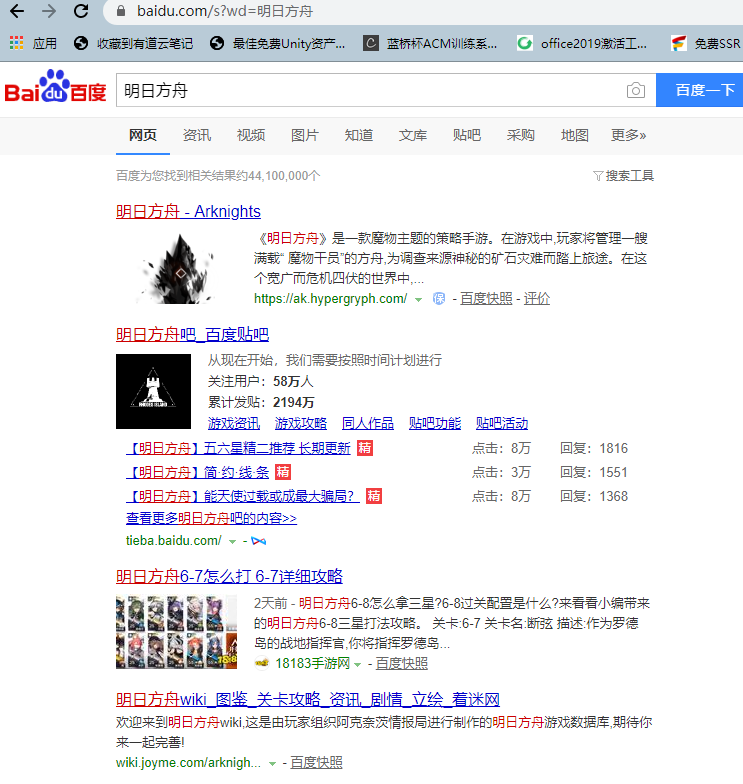The width and height of the screenshot is (743, 784).
Task: Switch to the 地图 tab
Action: coord(574,135)
